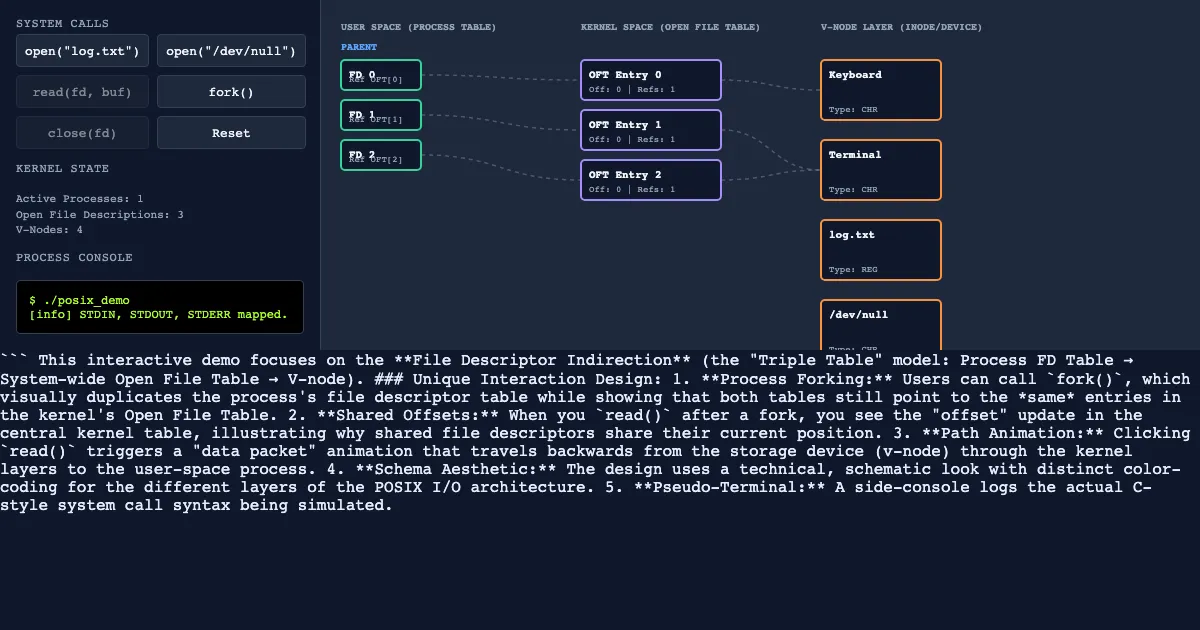Click the Terminal v-node box
This screenshot has height=630, width=1200.
881,170
